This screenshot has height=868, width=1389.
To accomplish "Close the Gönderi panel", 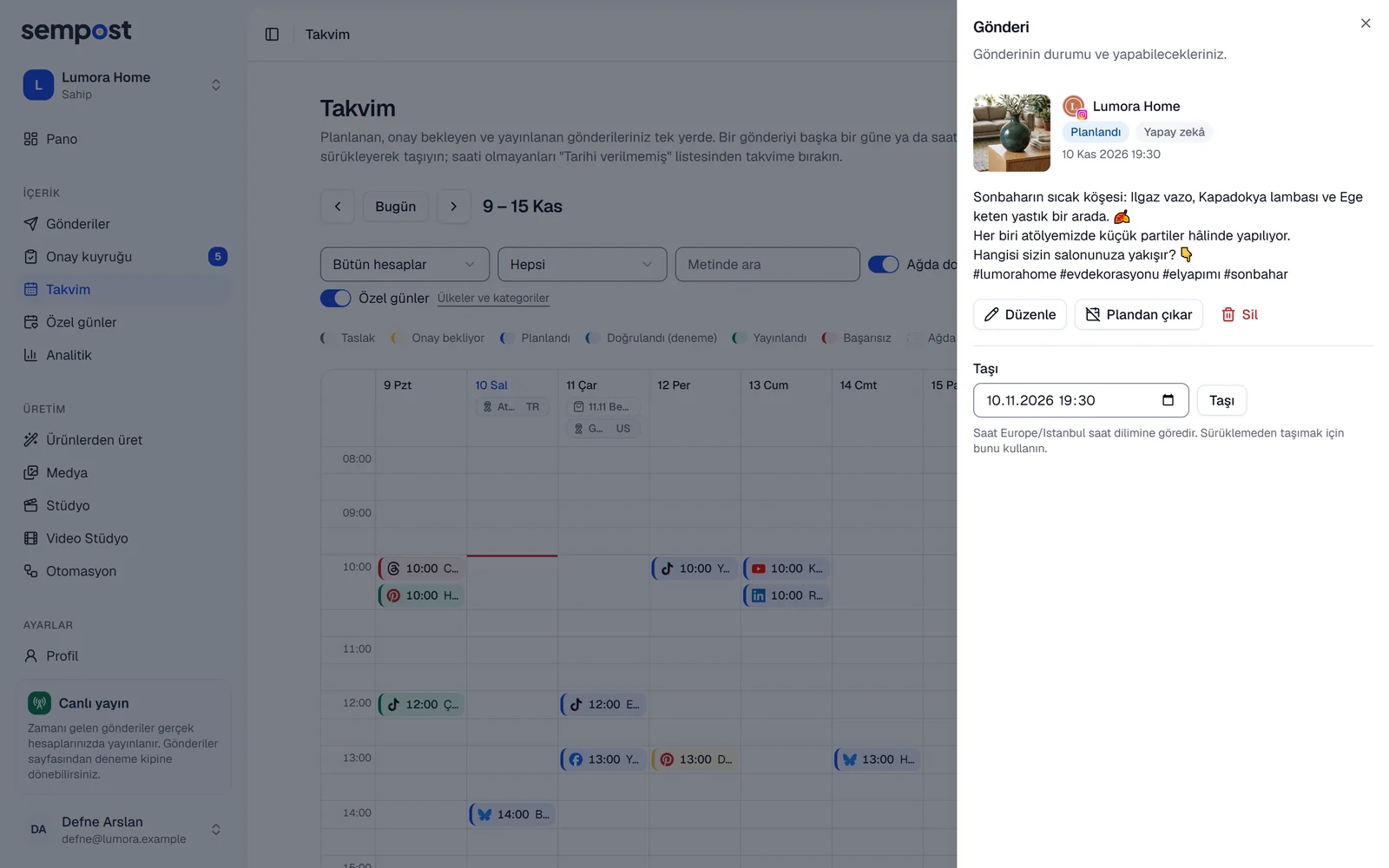I will click(1366, 23).
